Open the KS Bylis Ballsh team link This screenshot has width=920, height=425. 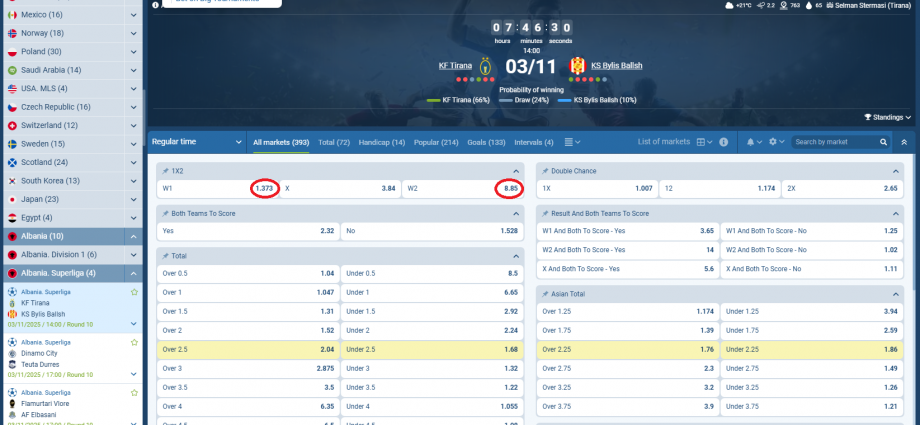[617, 66]
